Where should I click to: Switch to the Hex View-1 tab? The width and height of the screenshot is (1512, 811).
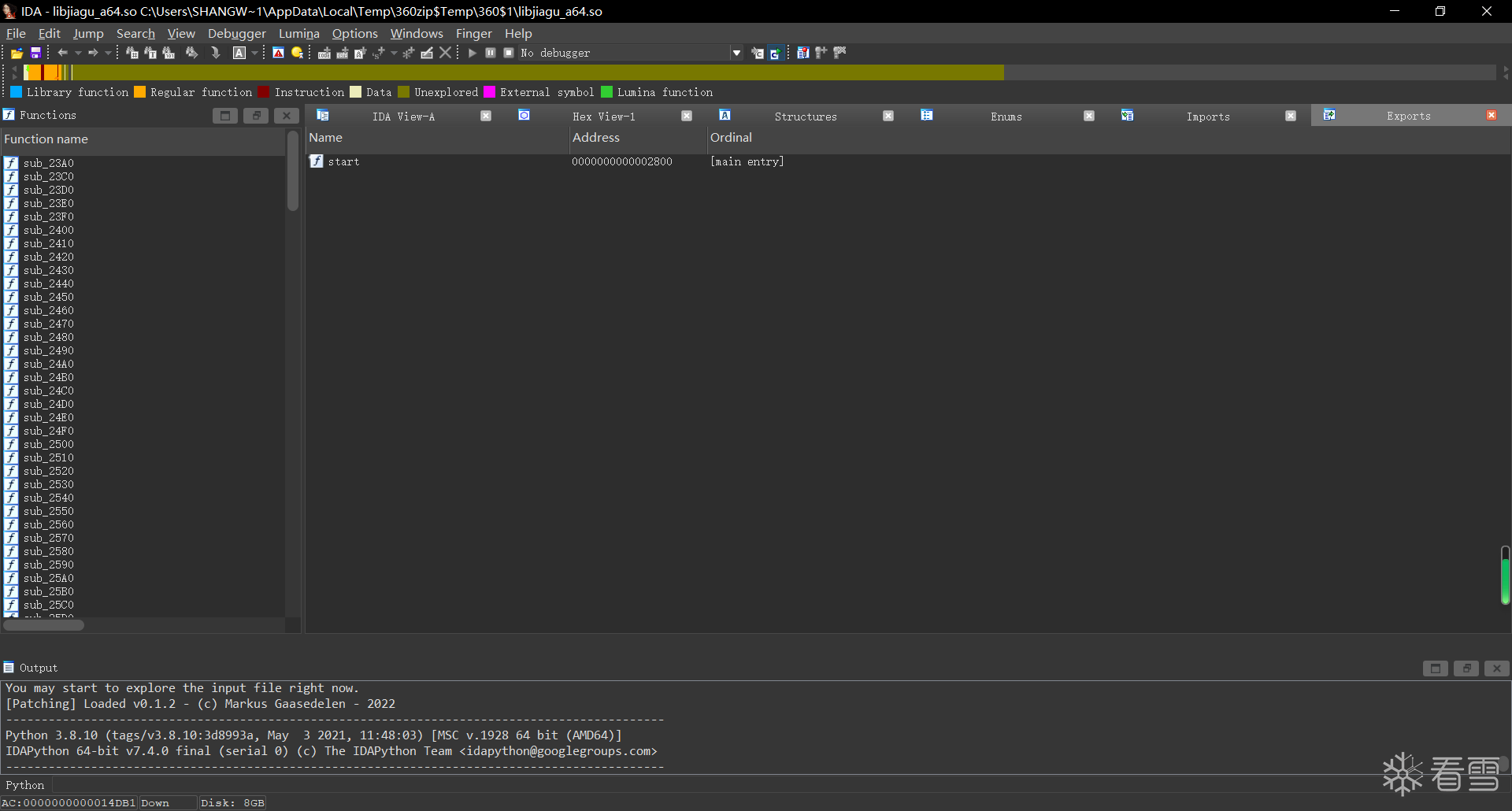604,117
